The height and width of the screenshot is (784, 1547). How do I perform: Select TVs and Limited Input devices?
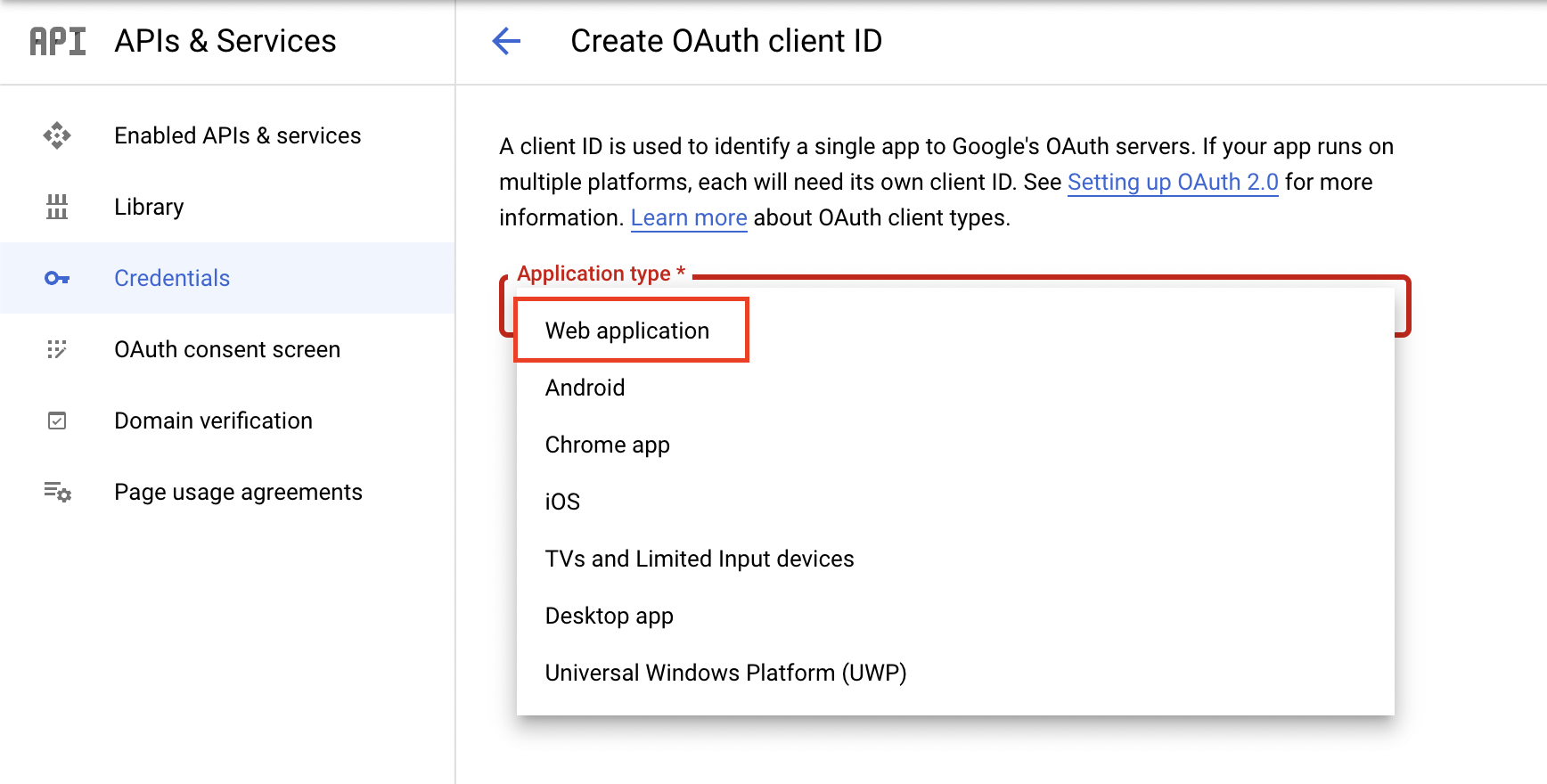tap(955, 559)
